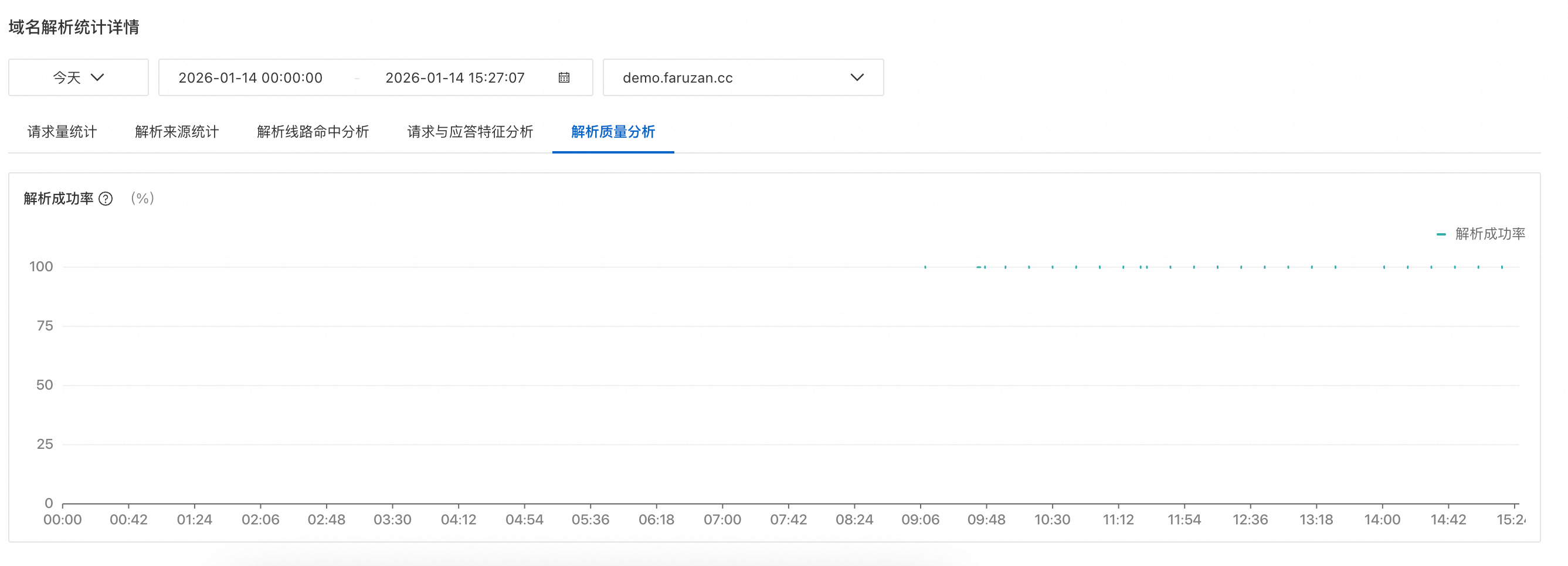
Task: Click the 25 y-axis label
Action: pyautogui.click(x=45, y=444)
